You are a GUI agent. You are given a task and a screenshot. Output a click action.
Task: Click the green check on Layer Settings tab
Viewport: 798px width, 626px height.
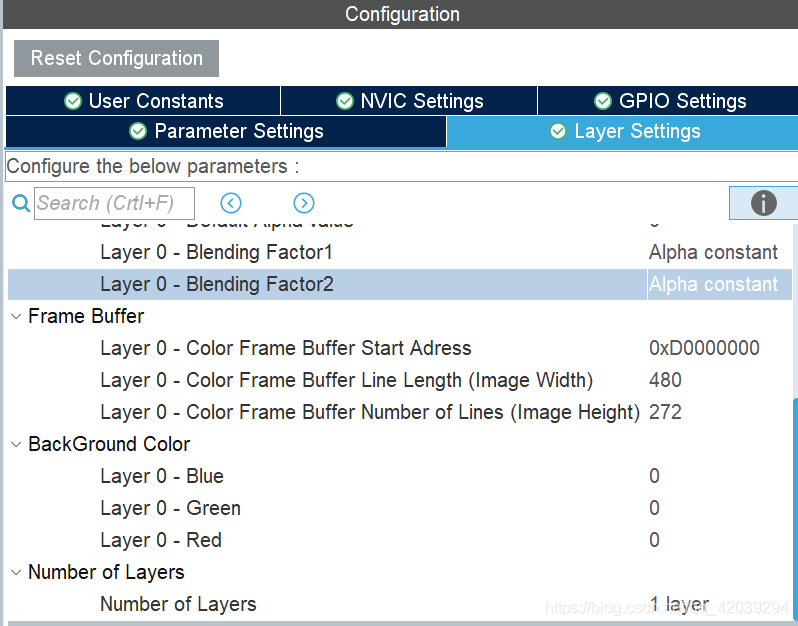[558, 131]
